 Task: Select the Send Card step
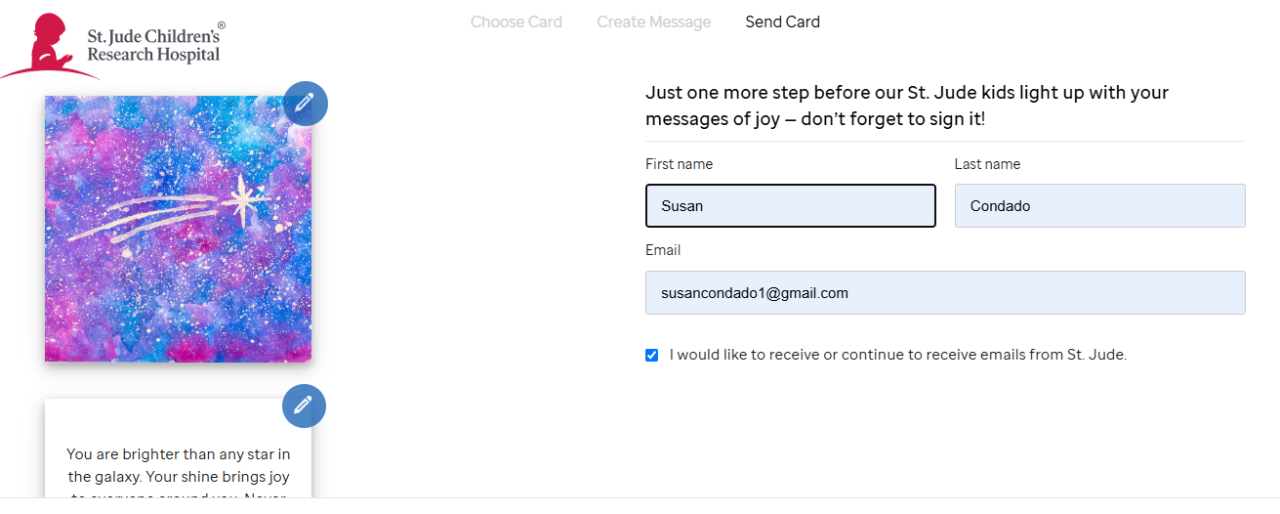tap(782, 22)
